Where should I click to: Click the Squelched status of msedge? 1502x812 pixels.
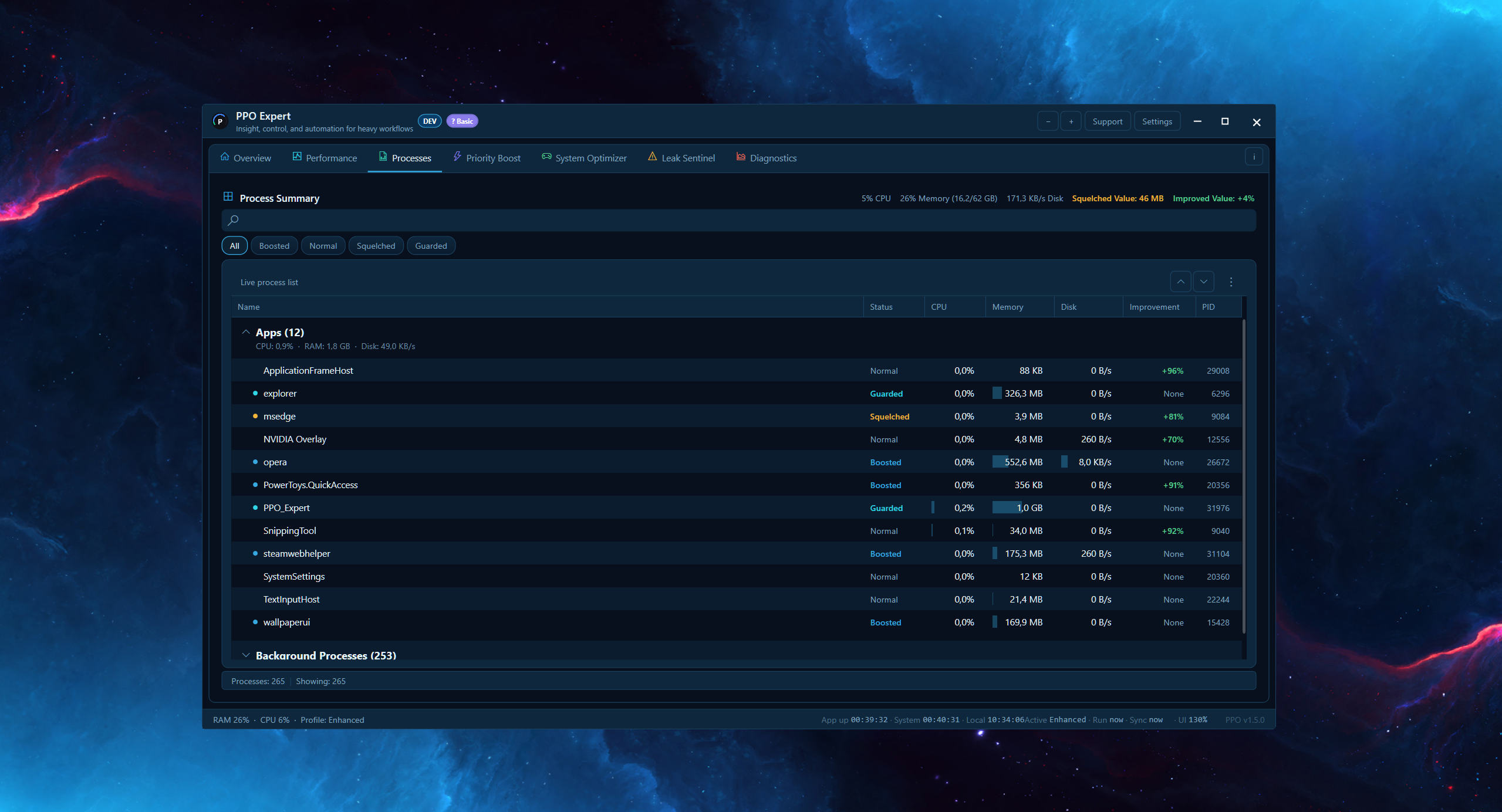coord(889,417)
